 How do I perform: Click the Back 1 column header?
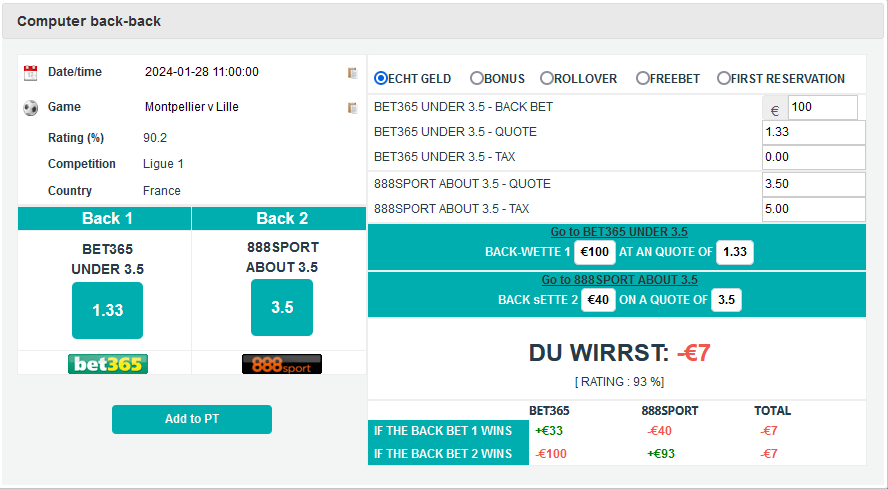105,219
